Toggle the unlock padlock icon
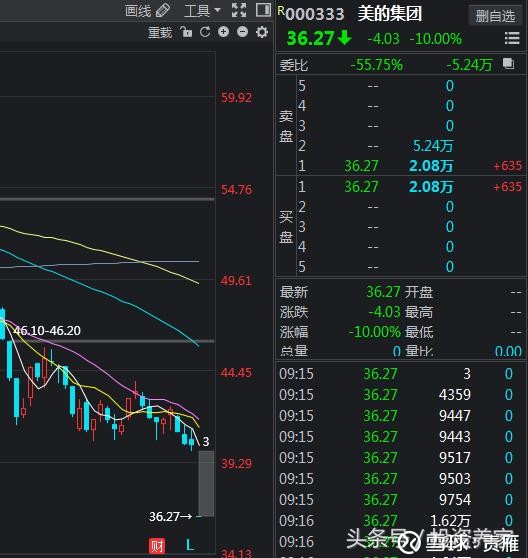This screenshot has height=558, width=528. point(186,32)
